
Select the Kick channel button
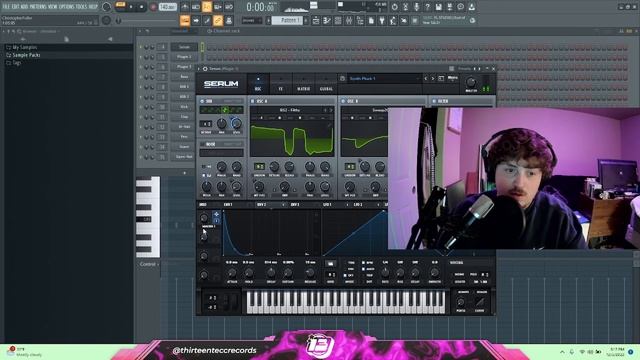(x=184, y=107)
